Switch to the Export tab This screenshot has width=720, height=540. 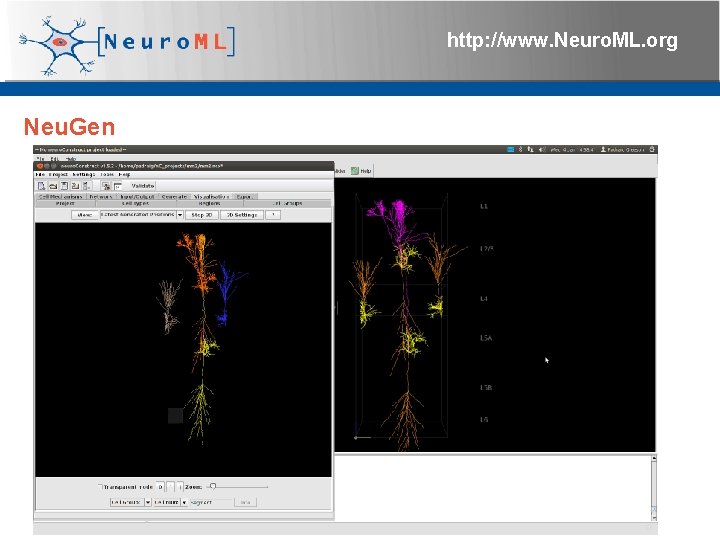click(x=244, y=197)
